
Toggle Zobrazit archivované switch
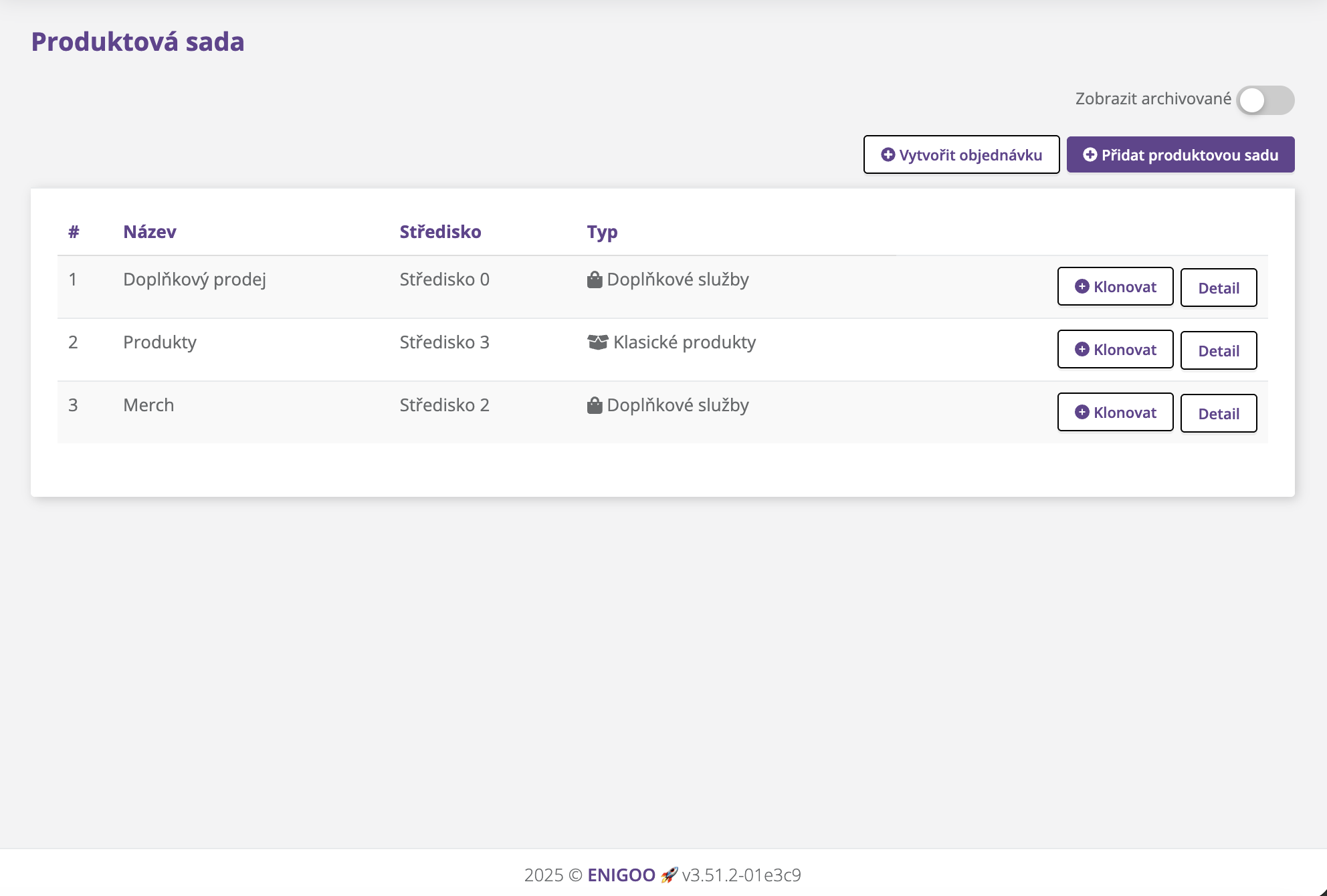pos(1265,100)
